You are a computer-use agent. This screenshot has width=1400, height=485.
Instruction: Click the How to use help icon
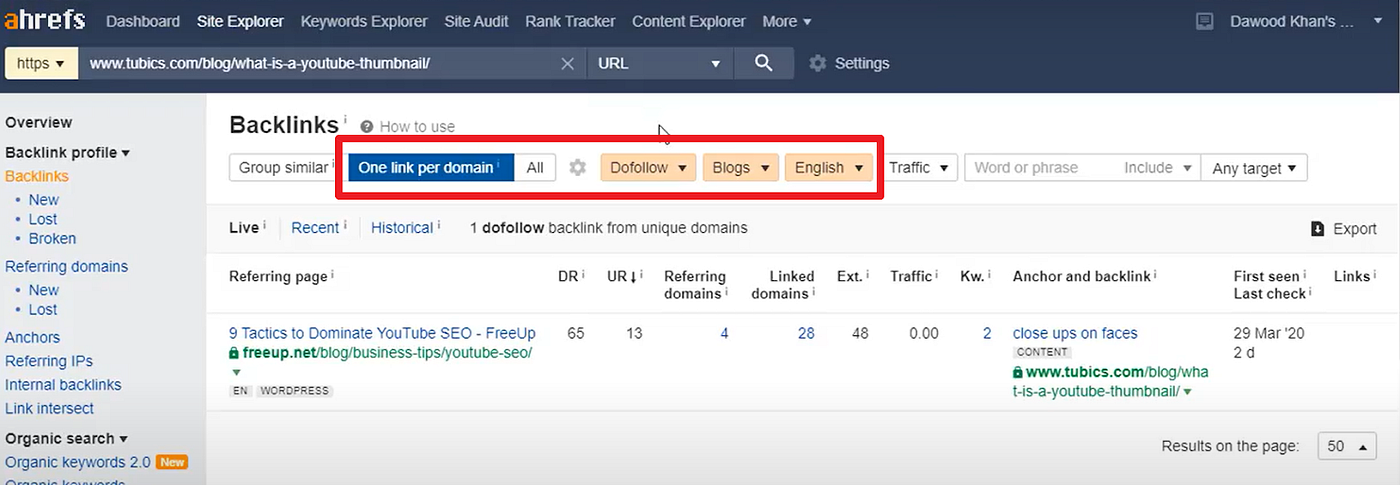click(x=366, y=127)
